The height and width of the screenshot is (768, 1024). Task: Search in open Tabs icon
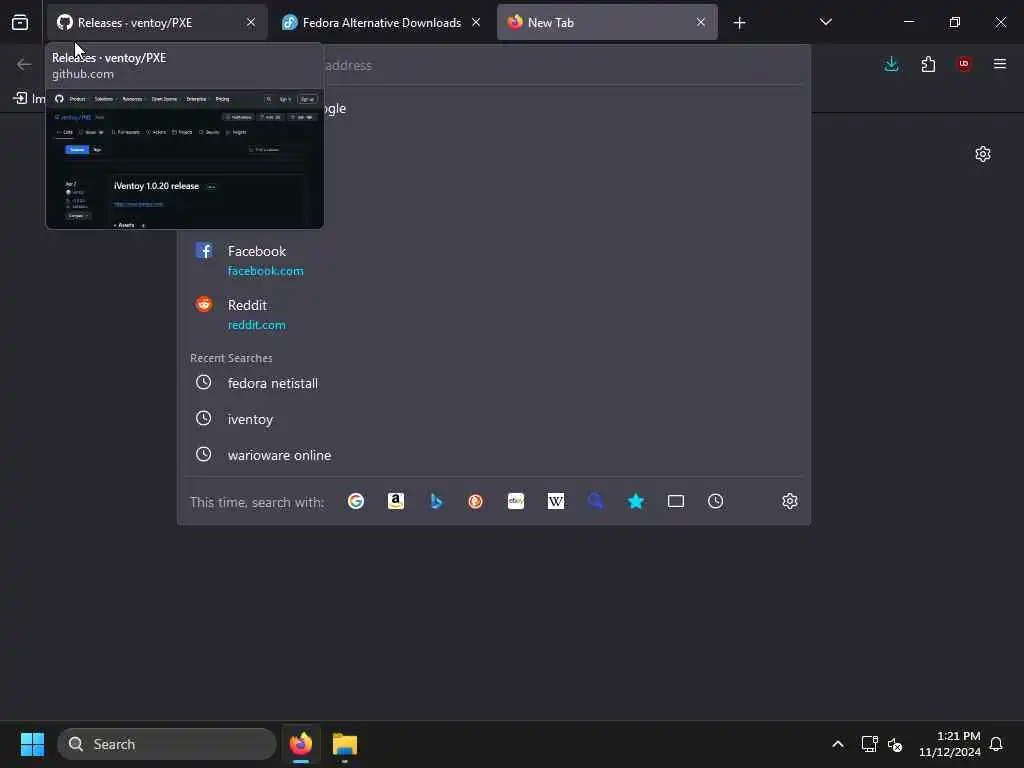click(676, 501)
